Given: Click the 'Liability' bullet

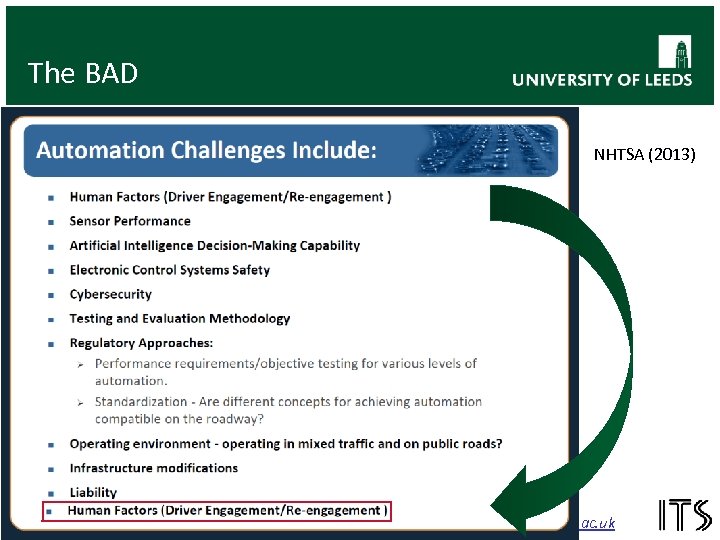Looking at the screenshot, I should click(93, 492).
